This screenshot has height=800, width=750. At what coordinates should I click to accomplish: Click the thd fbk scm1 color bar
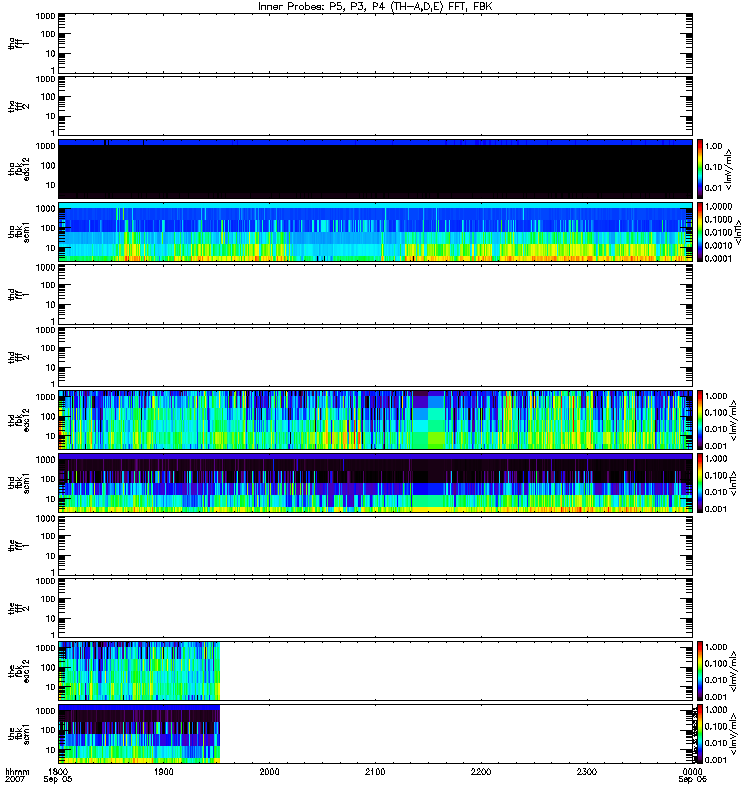pyautogui.click(x=700, y=483)
